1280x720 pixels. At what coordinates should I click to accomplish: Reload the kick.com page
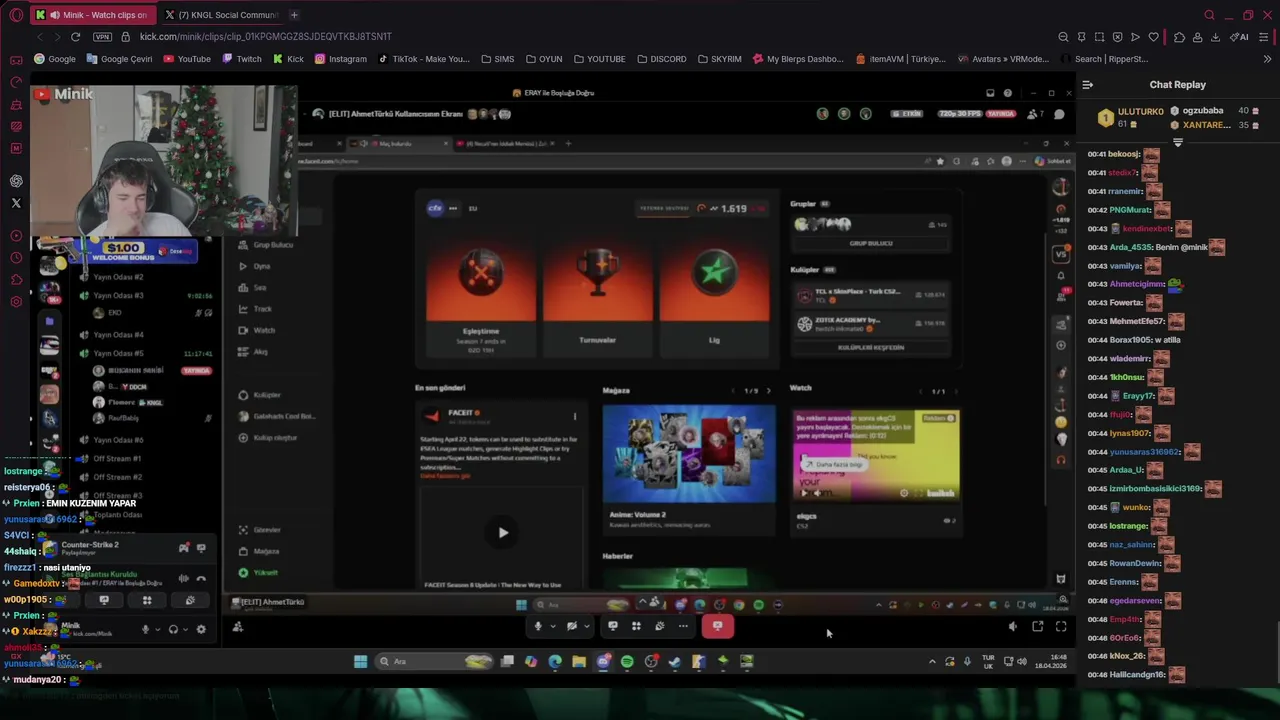tap(75, 37)
